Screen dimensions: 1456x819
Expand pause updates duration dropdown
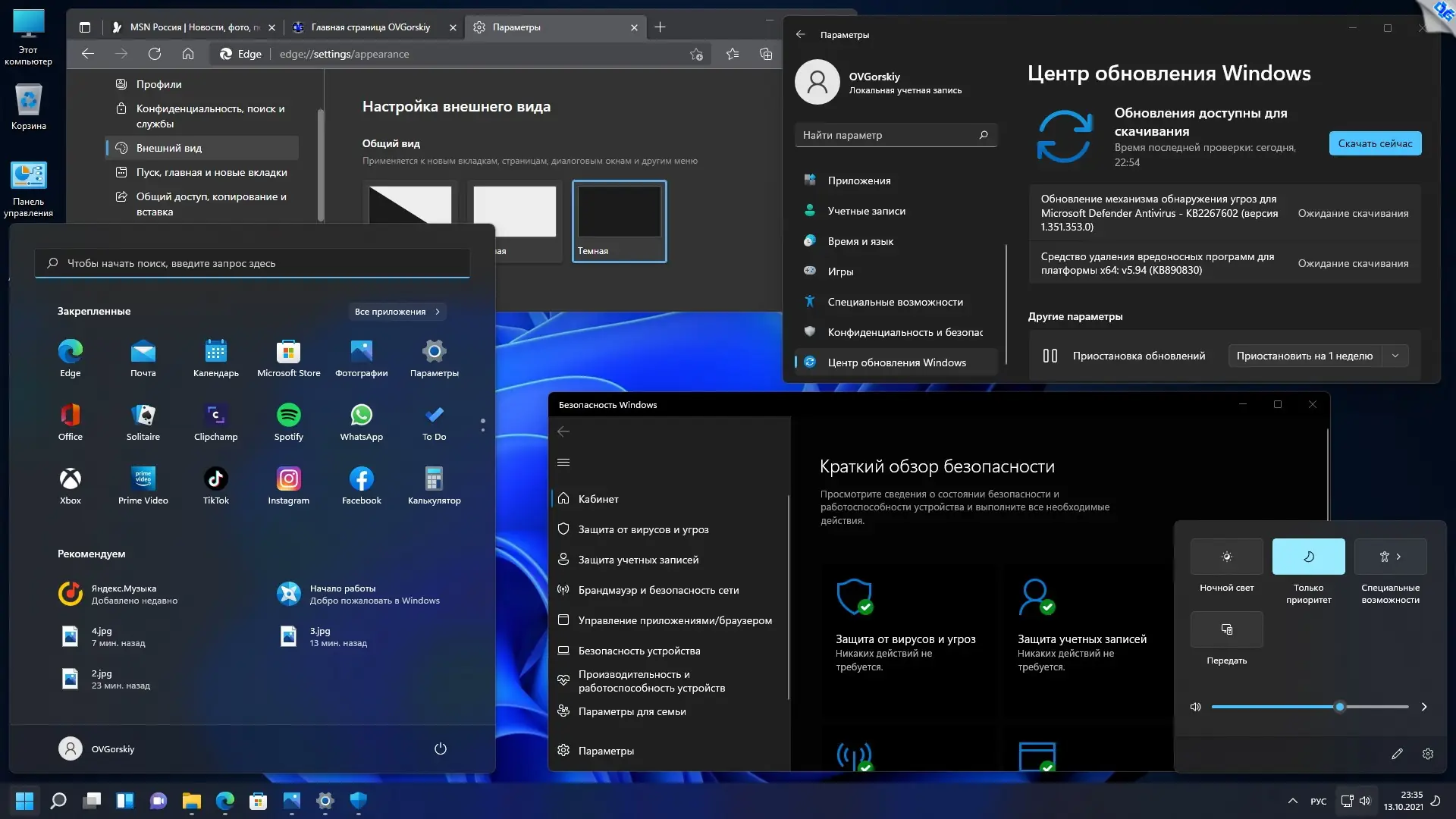(x=1395, y=356)
